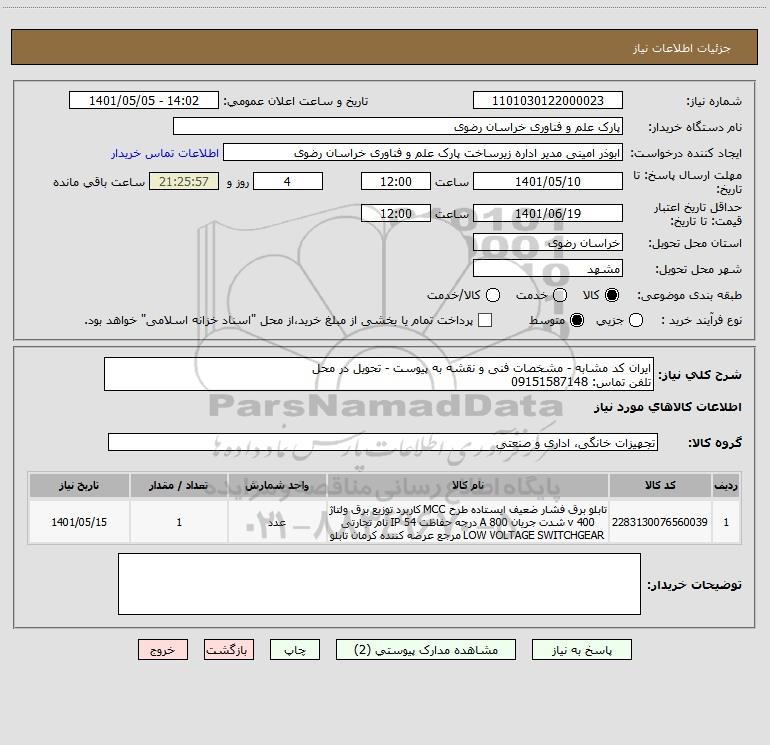This screenshot has height=745, width=770.
Task: Choose the جزیی purchase type radio
Action: tap(636, 320)
